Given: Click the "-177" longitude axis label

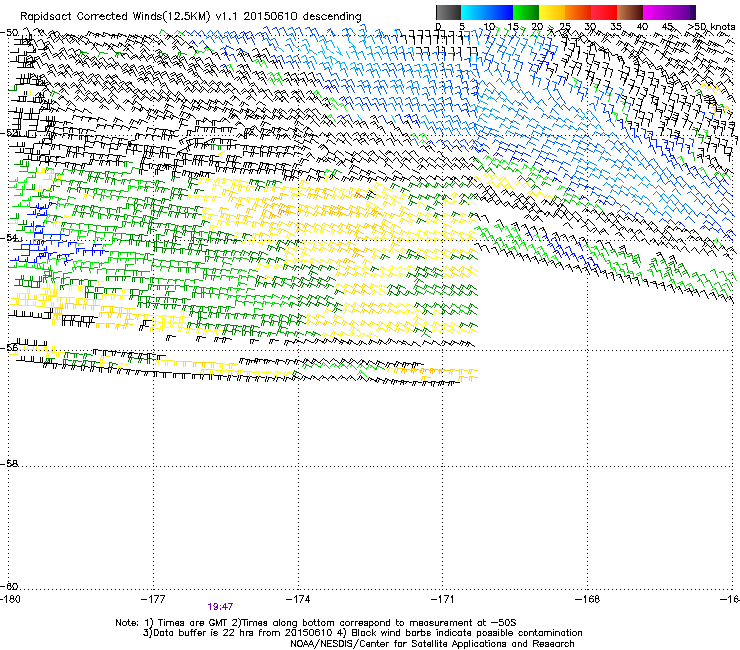Looking at the screenshot, I should 153,599.
